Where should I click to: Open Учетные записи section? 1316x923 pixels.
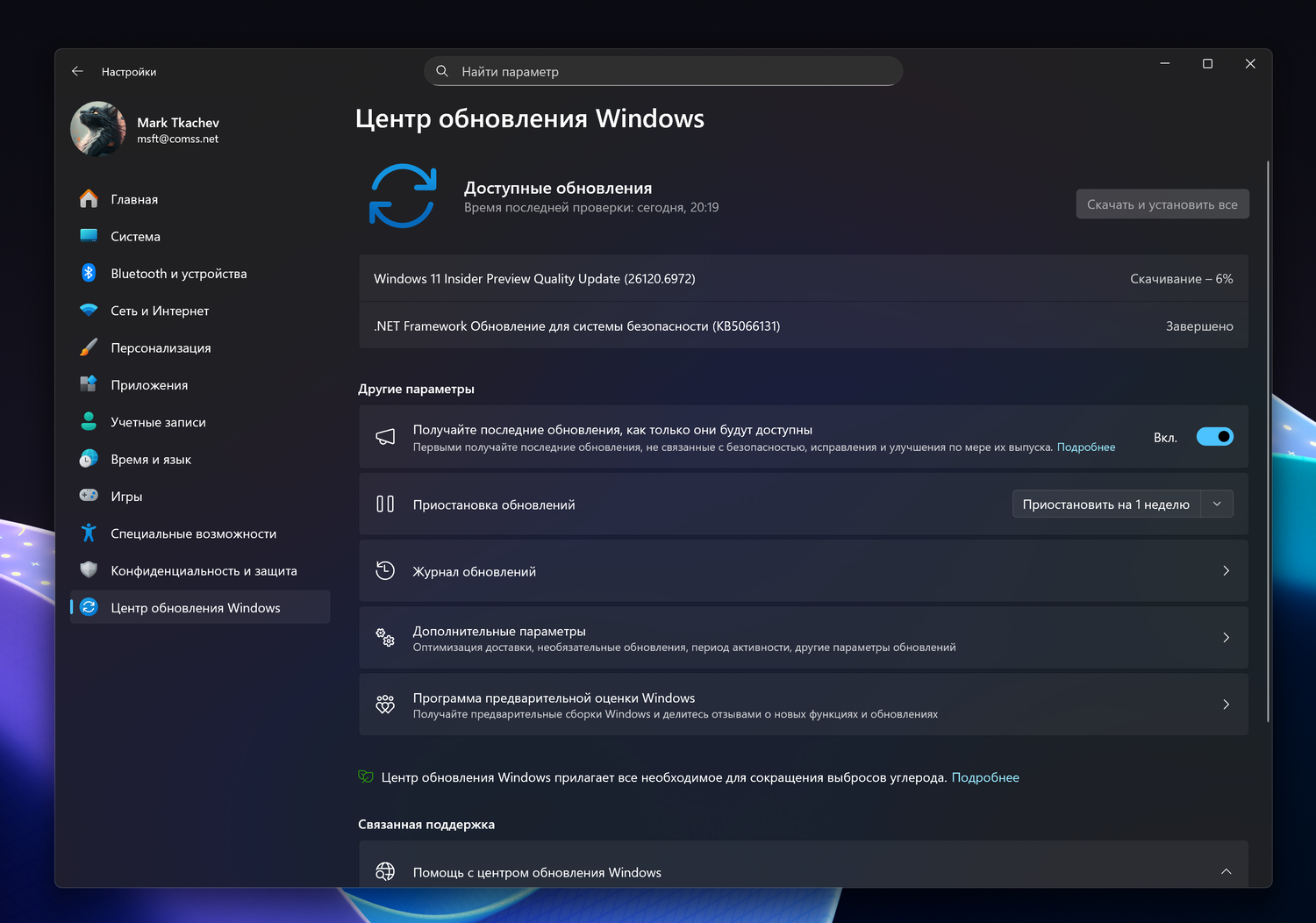coord(200,422)
